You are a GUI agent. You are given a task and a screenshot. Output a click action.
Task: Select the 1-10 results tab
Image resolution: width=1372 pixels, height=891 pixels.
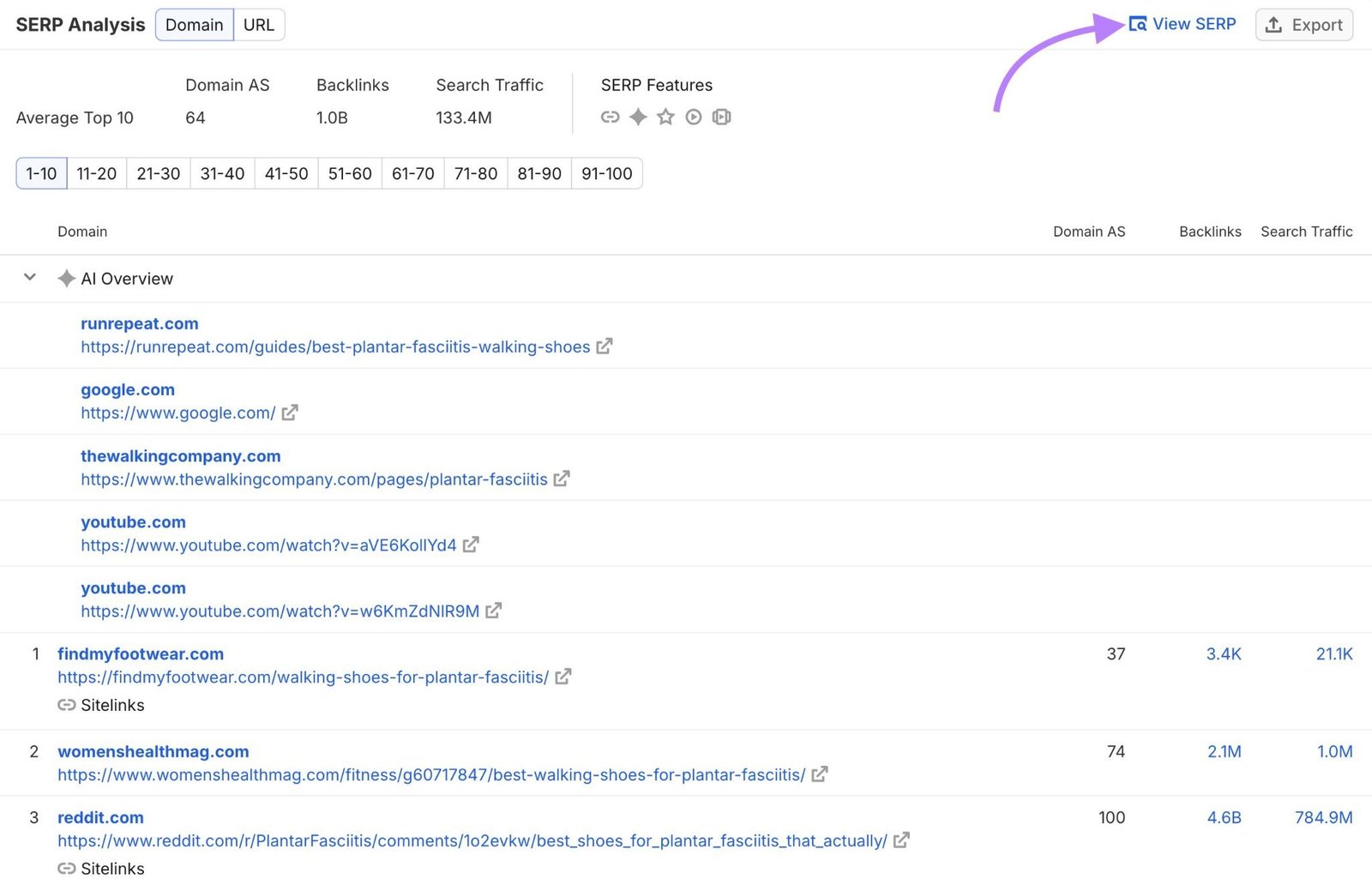(41, 173)
